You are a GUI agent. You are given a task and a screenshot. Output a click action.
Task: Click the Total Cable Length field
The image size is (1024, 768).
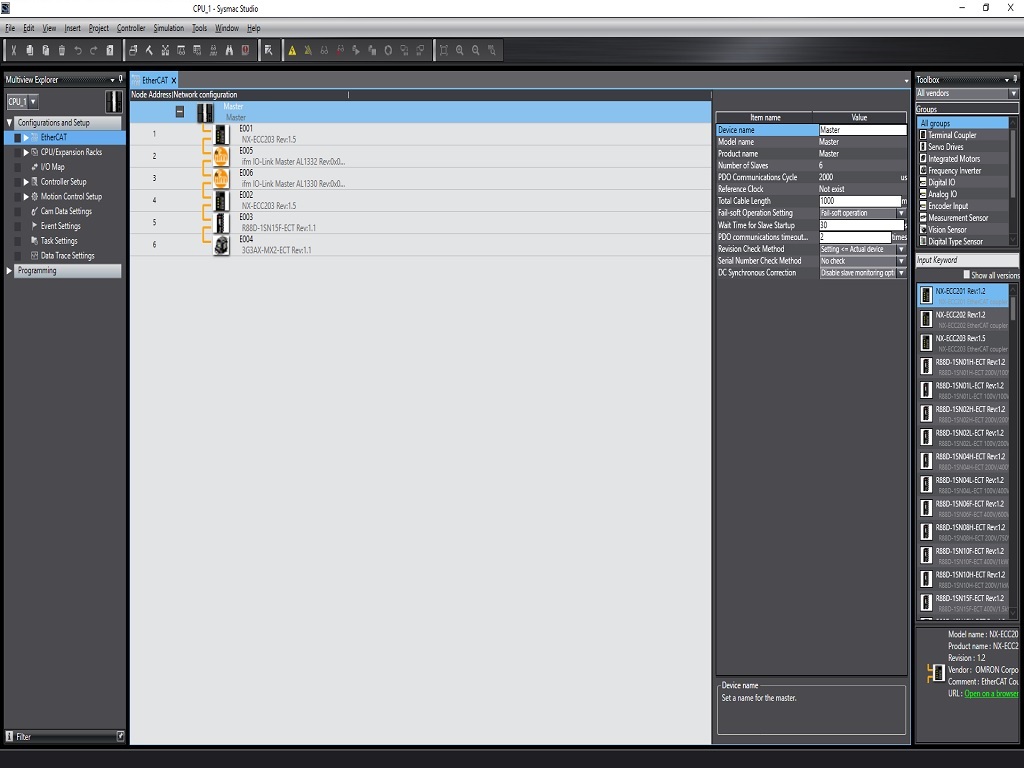860,201
